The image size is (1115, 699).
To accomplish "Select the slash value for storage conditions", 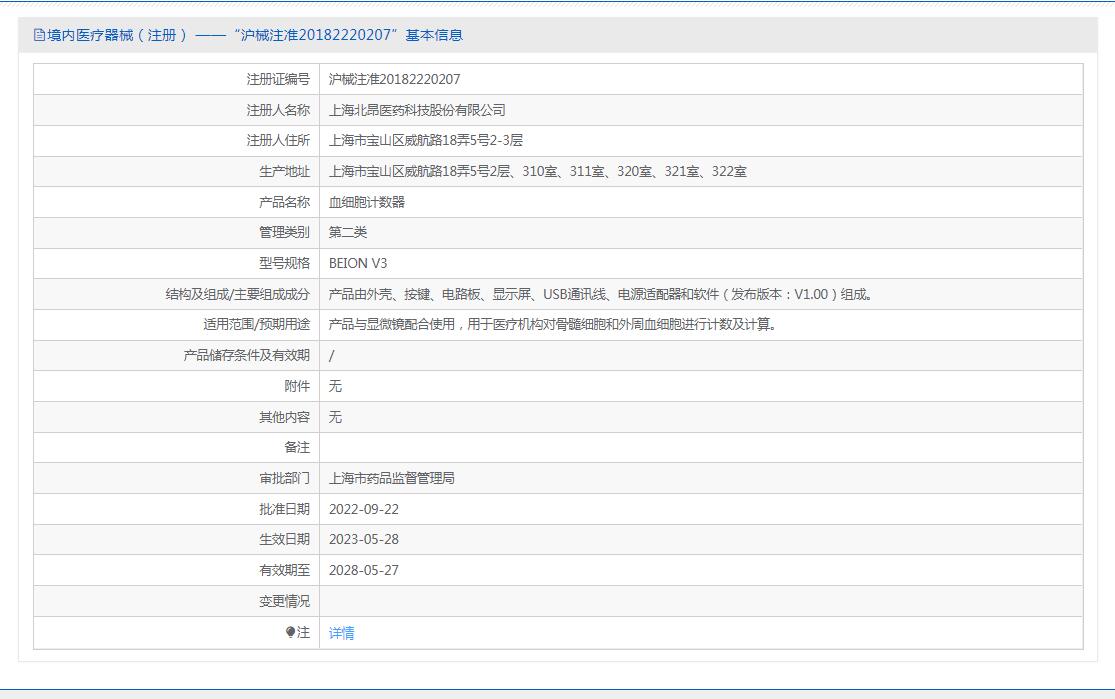I will click(331, 356).
